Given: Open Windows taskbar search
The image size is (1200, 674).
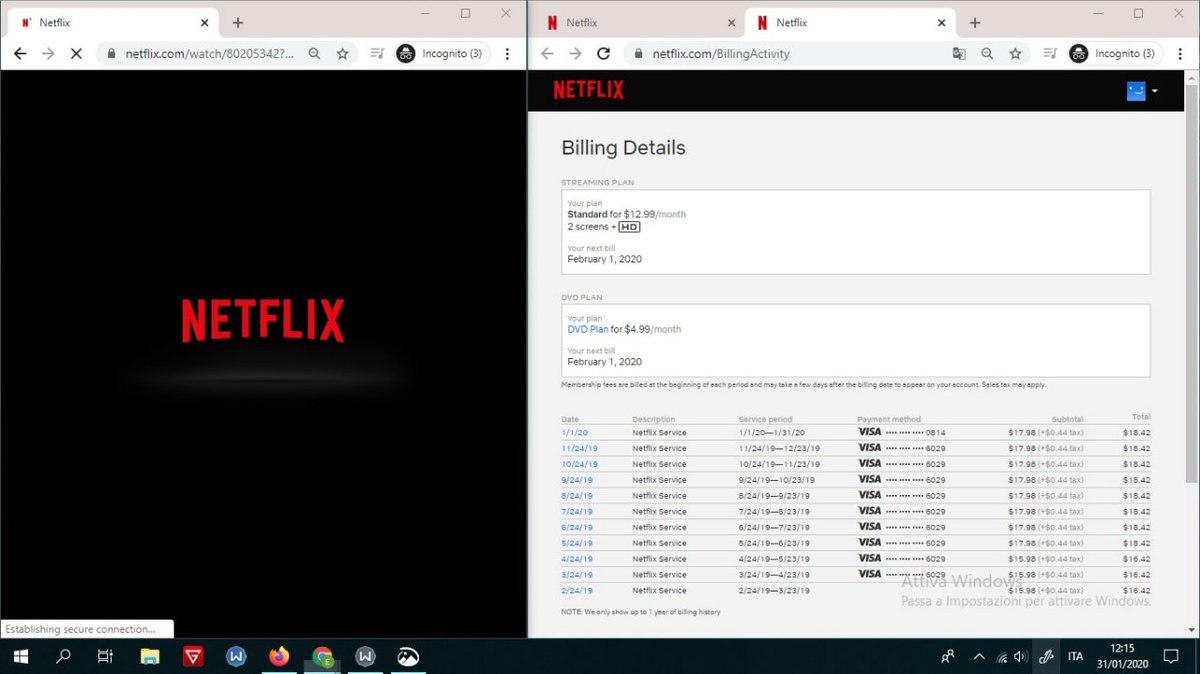Looking at the screenshot, I should pyautogui.click(x=63, y=657).
